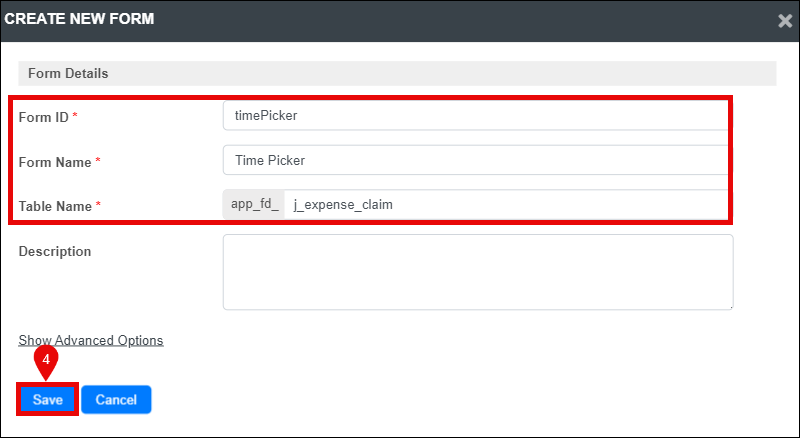
Task: Click inside the empty Description text area
Action: click(478, 272)
